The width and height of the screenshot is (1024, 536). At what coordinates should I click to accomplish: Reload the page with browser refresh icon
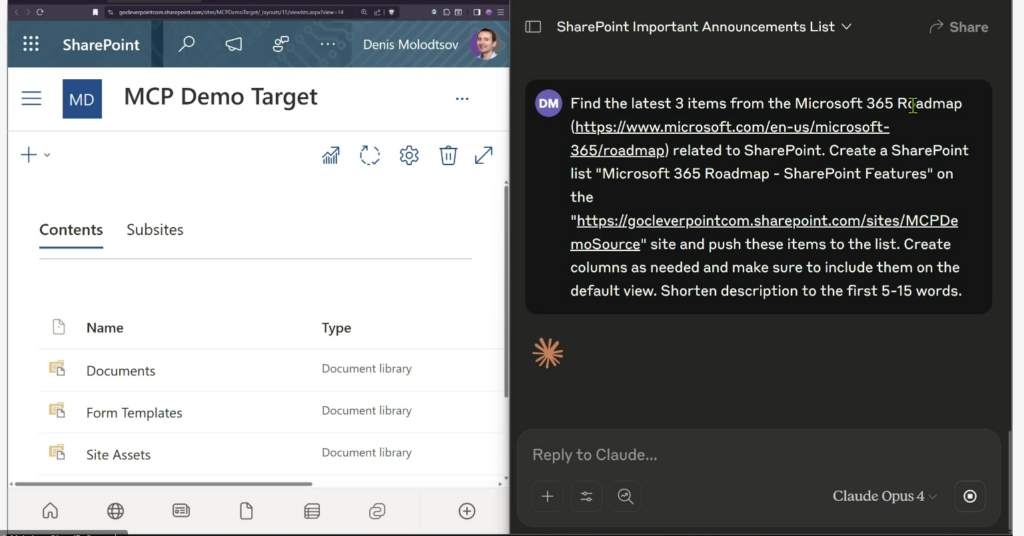pyautogui.click(x=40, y=12)
